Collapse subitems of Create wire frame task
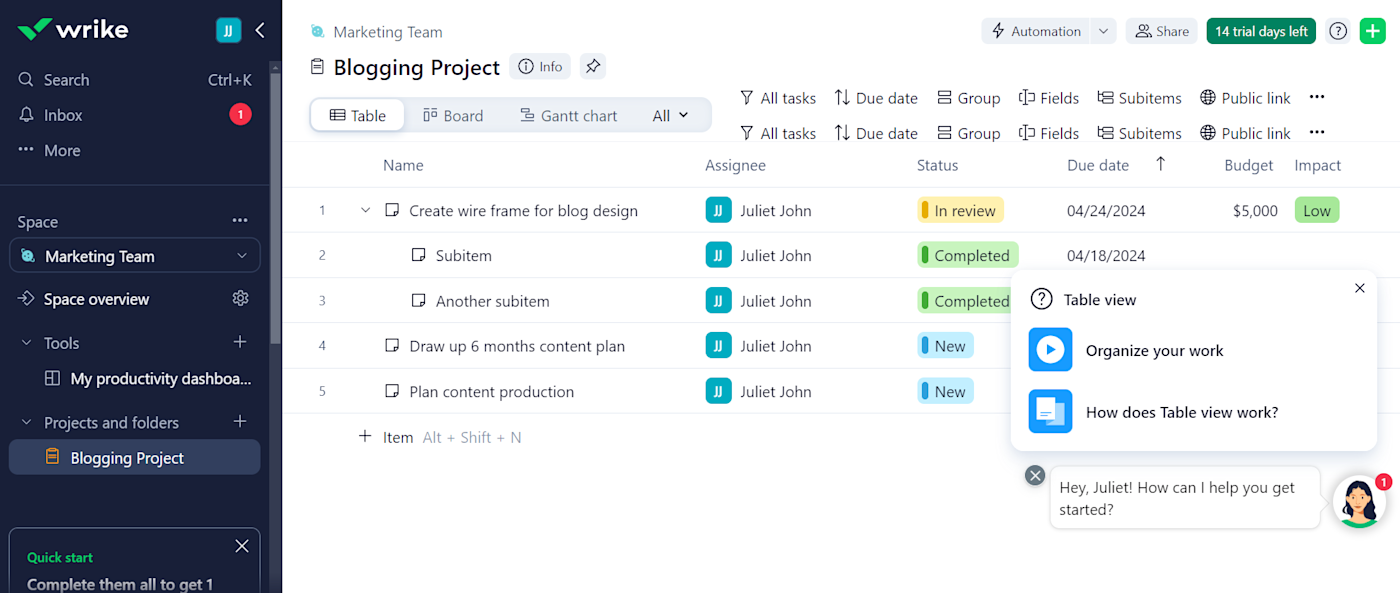Viewport: 1400px width, 593px height. [365, 210]
